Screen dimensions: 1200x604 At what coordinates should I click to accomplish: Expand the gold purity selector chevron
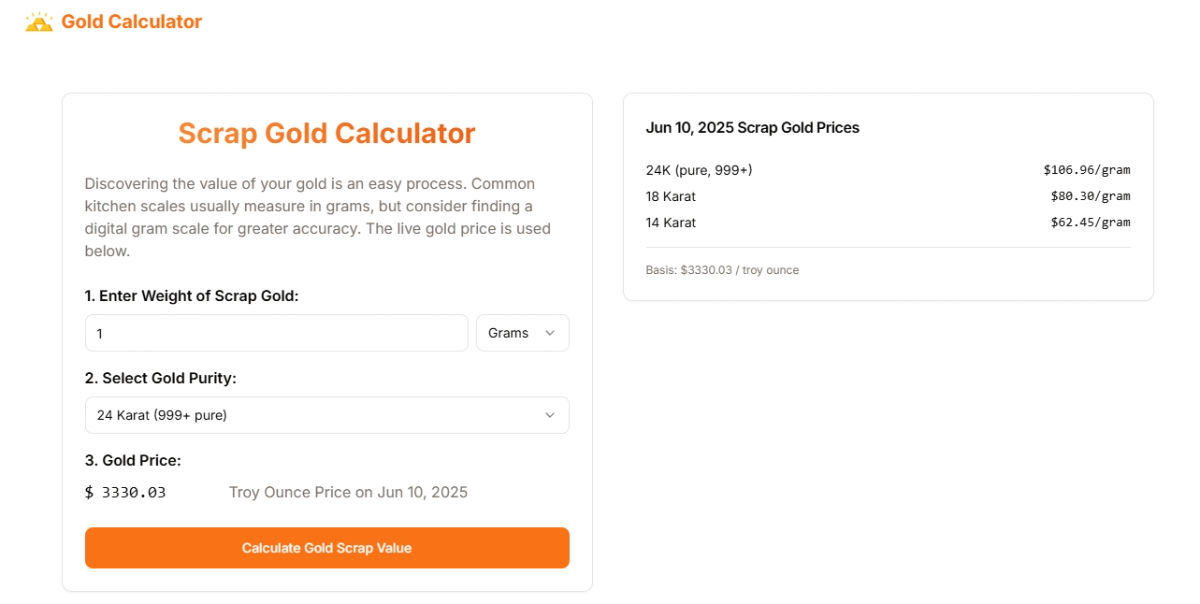point(549,415)
